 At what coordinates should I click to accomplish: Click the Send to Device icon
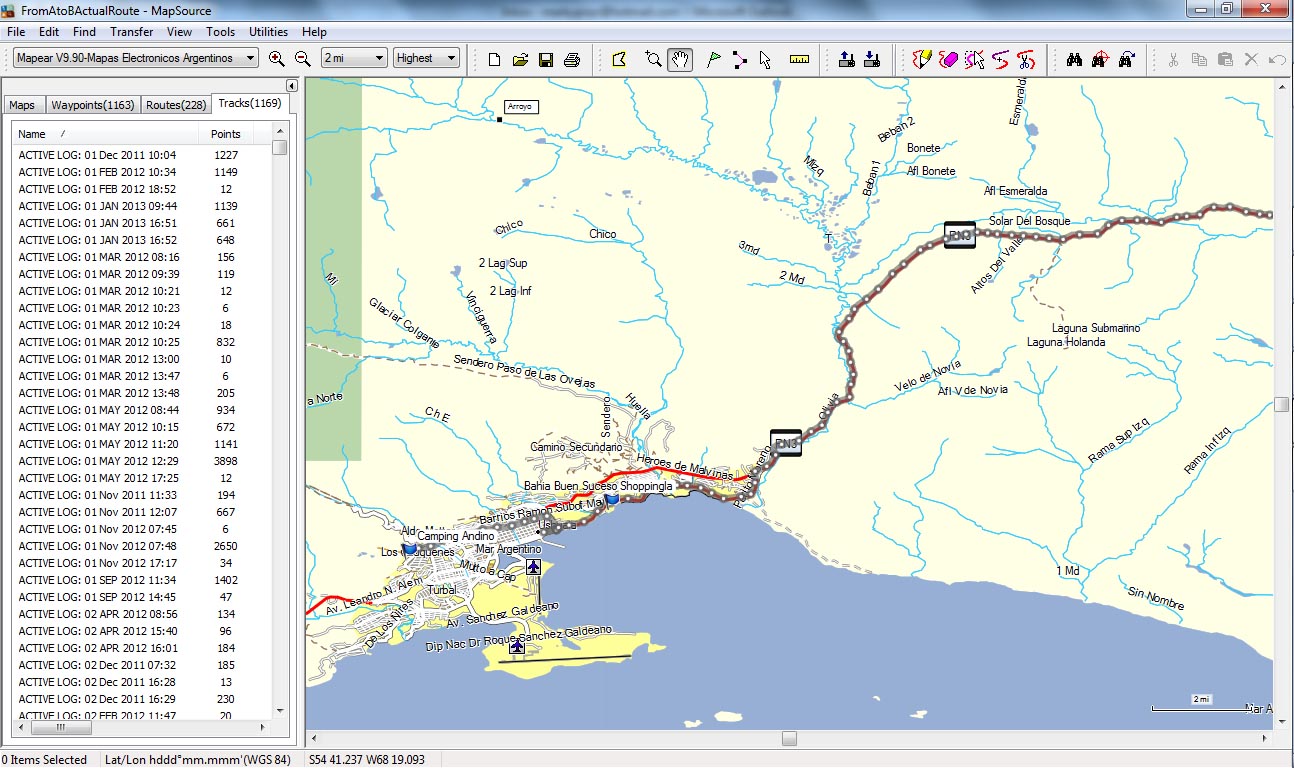(x=846, y=59)
